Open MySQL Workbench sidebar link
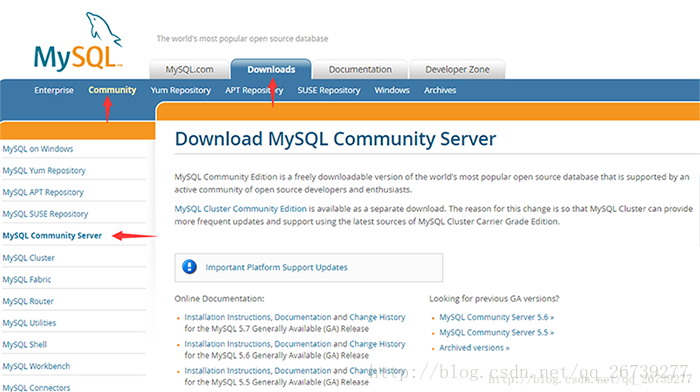This screenshot has width=700, height=392. pyautogui.click(x=36, y=366)
